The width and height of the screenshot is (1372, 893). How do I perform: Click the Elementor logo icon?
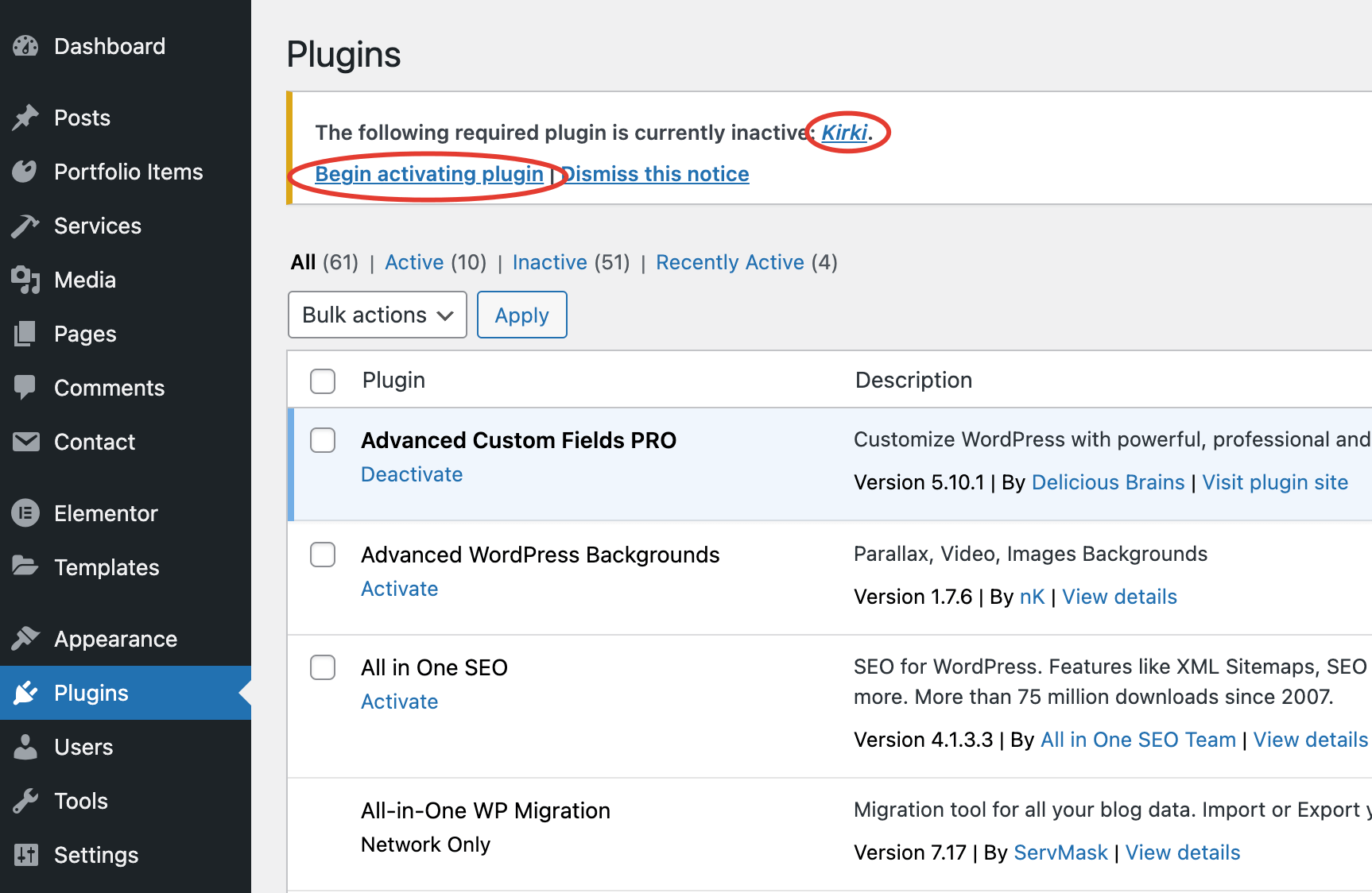click(x=25, y=513)
